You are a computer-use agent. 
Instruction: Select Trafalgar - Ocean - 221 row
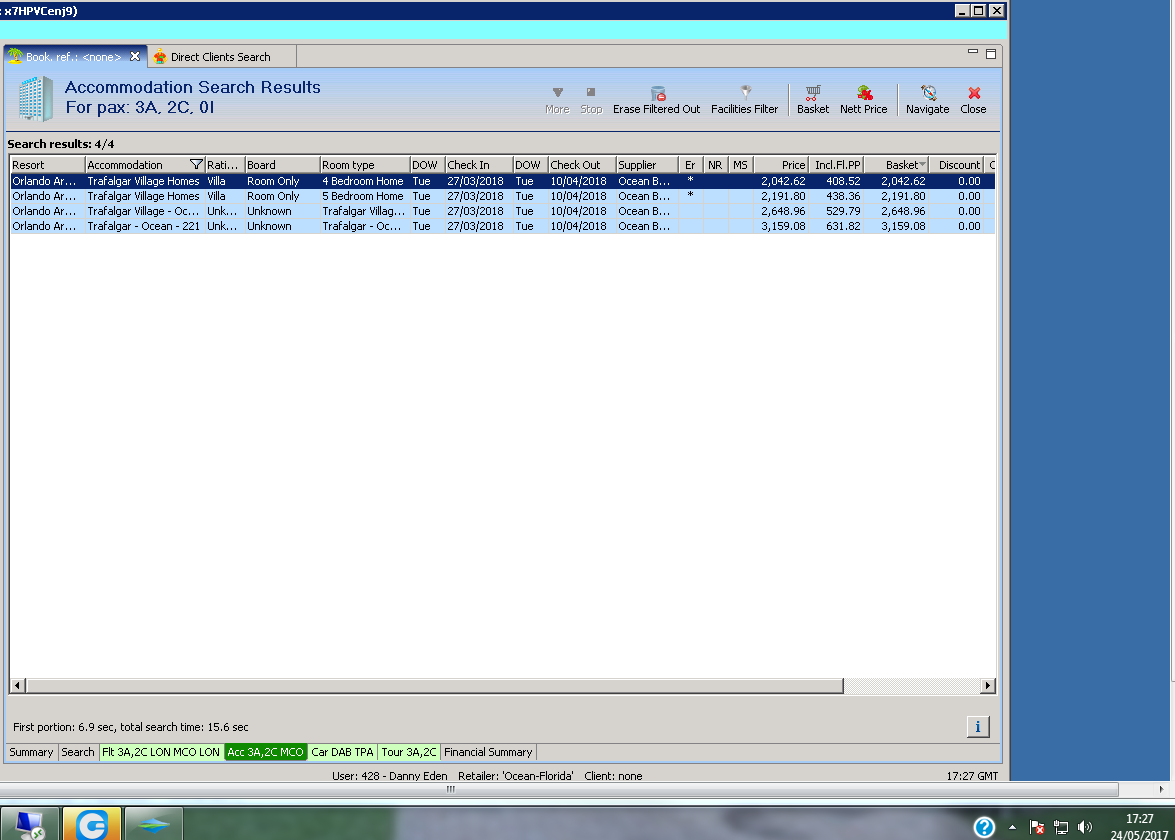point(502,226)
